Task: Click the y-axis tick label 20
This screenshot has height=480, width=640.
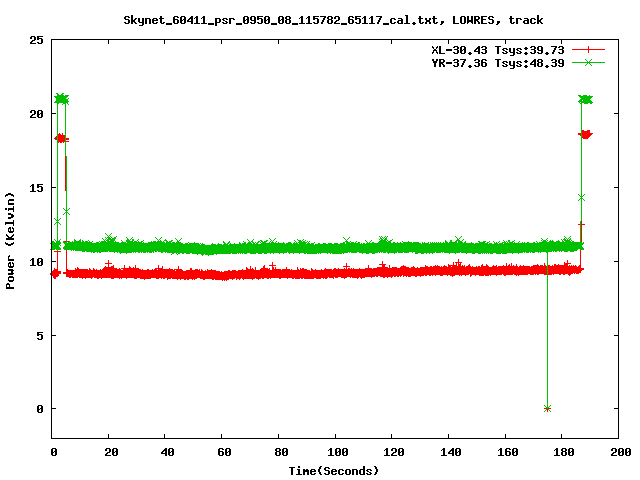Action: click(x=37, y=114)
